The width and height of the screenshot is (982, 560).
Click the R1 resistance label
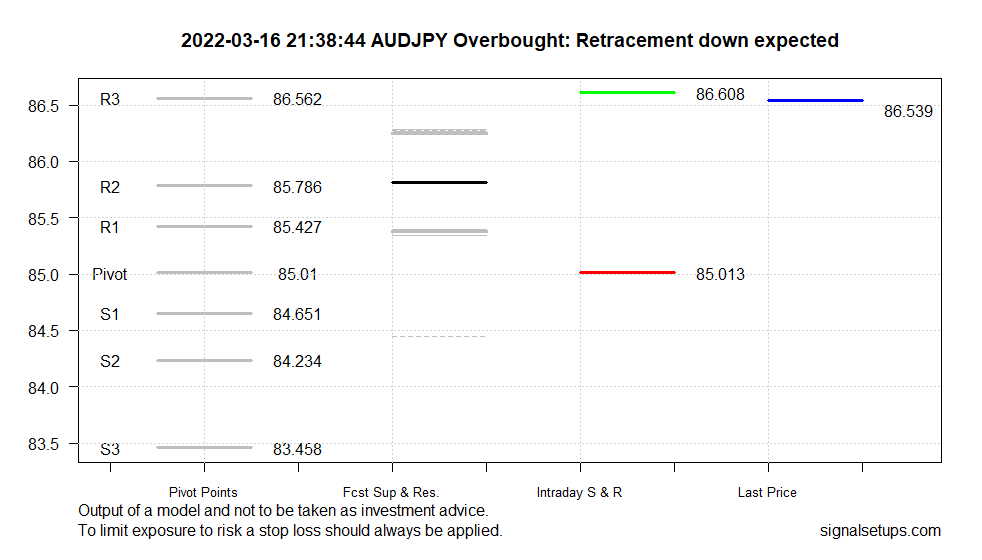tap(110, 228)
